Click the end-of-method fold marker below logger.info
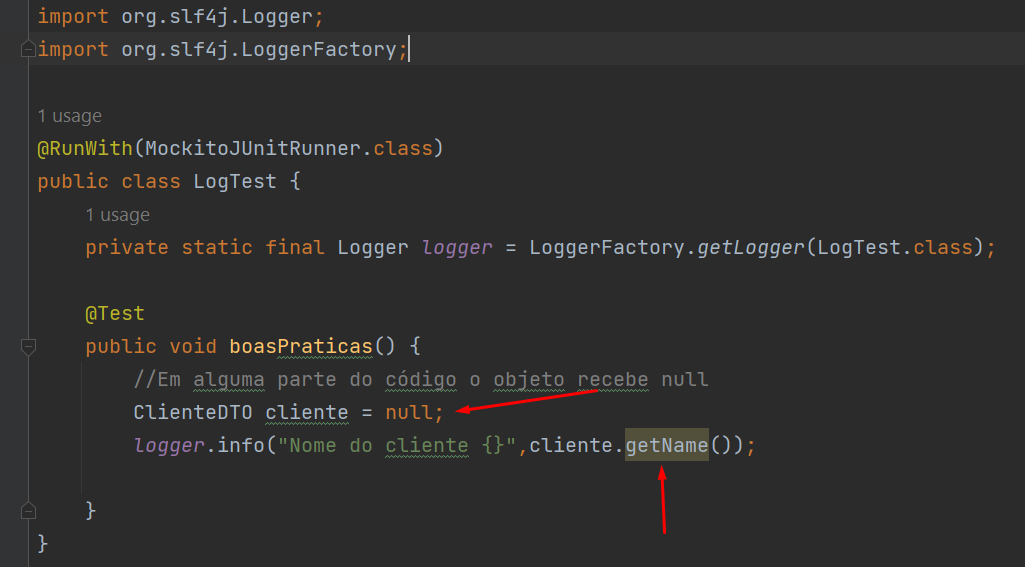Screen dimensions: 1025x567 [28, 510]
